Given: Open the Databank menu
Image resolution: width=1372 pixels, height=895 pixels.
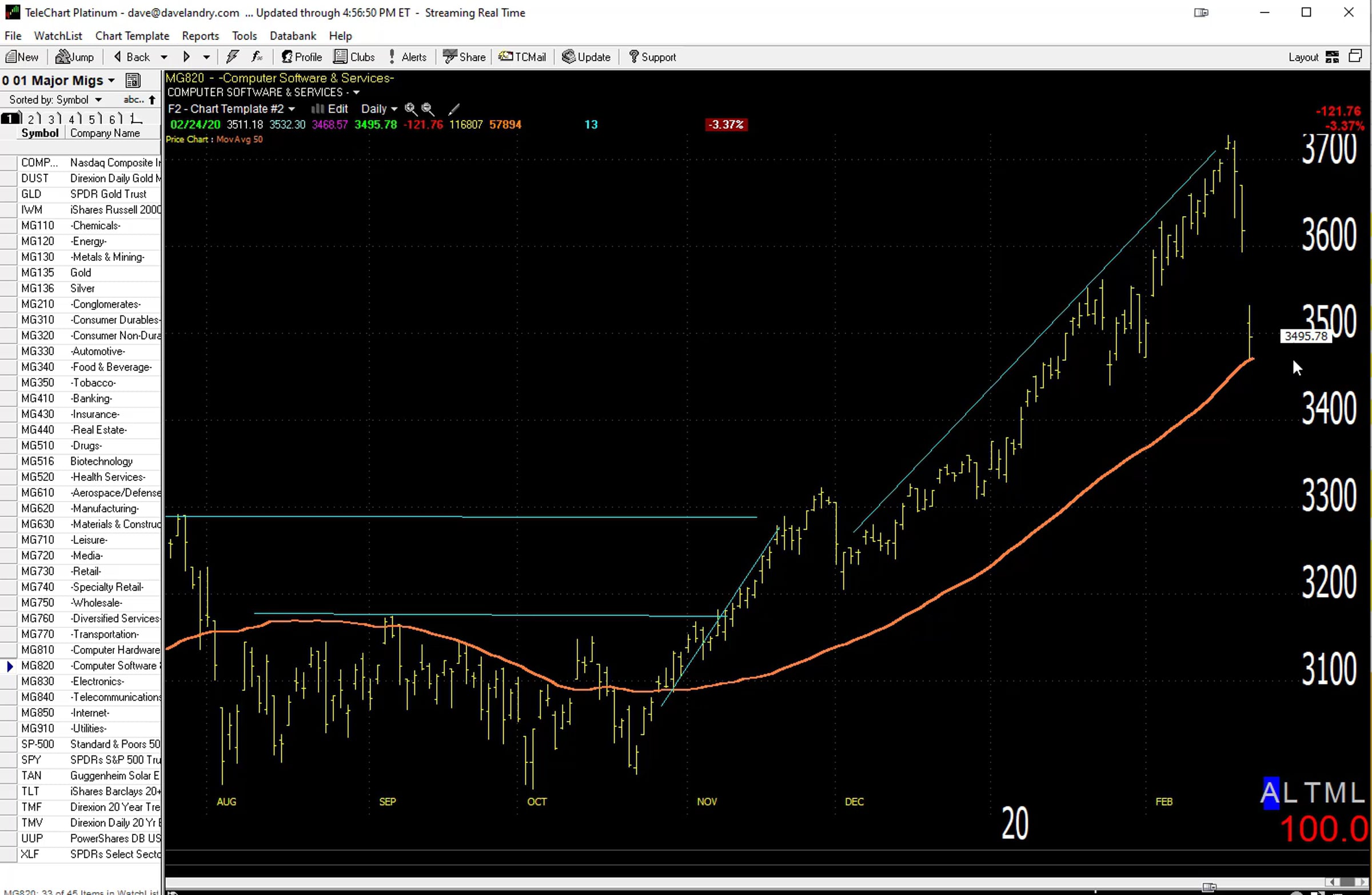Looking at the screenshot, I should pos(293,36).
